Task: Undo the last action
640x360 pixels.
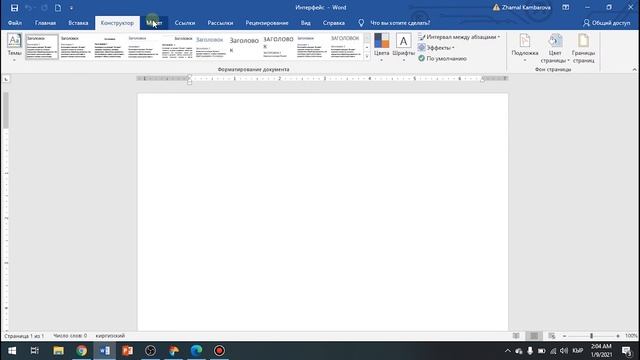Action: 28,8
